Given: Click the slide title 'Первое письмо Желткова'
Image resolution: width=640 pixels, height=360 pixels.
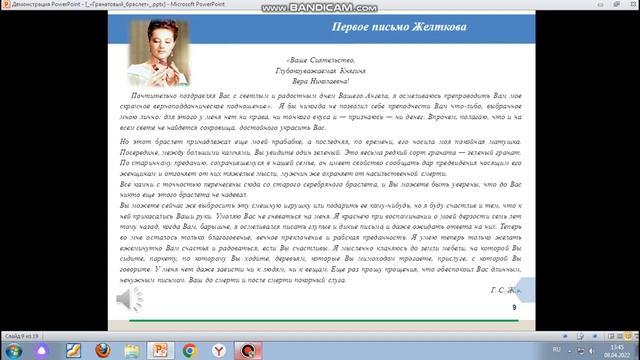Looking at the screenshot, I should 399,27.
